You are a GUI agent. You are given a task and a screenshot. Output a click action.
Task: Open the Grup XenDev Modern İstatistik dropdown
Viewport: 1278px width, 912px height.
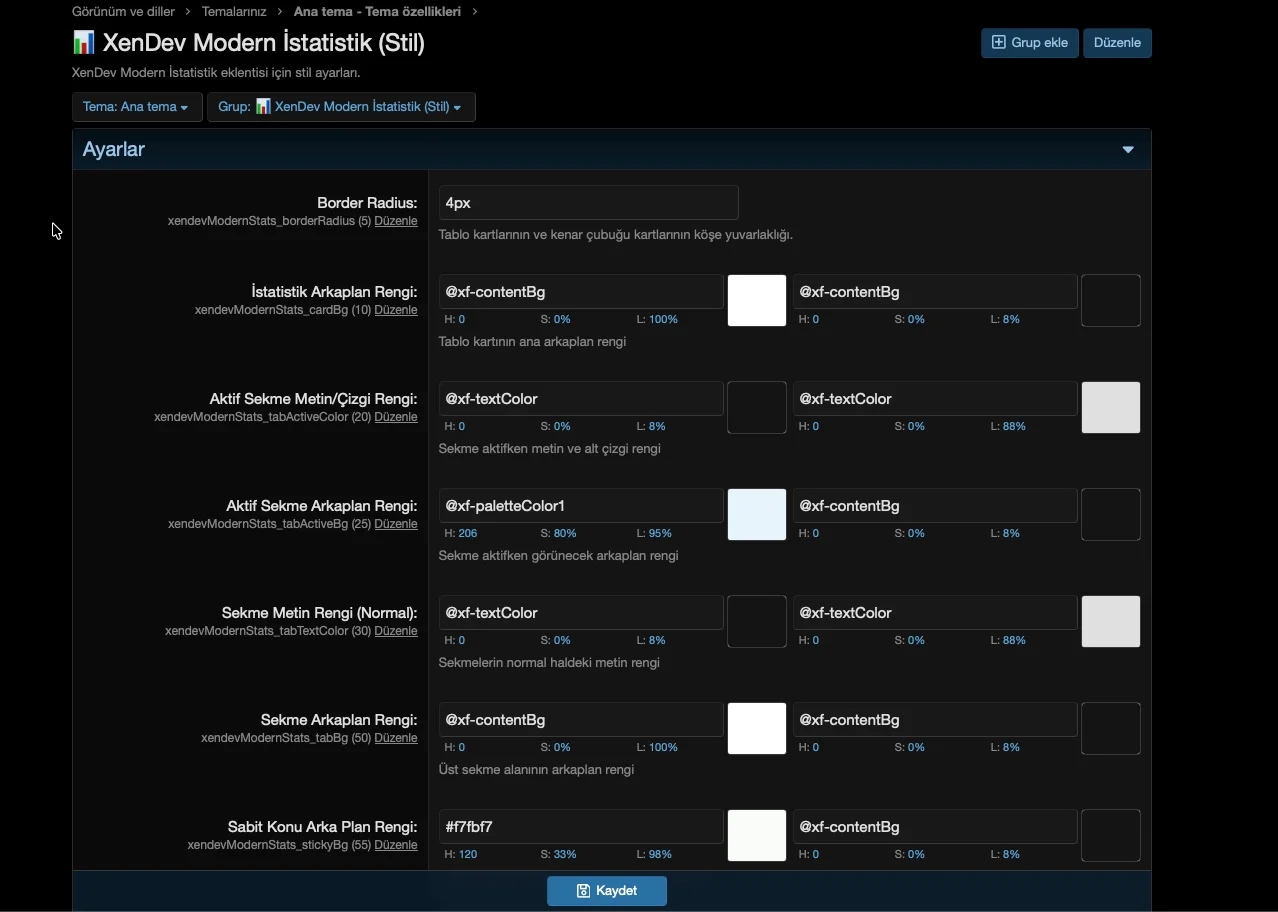coord(340,107)
